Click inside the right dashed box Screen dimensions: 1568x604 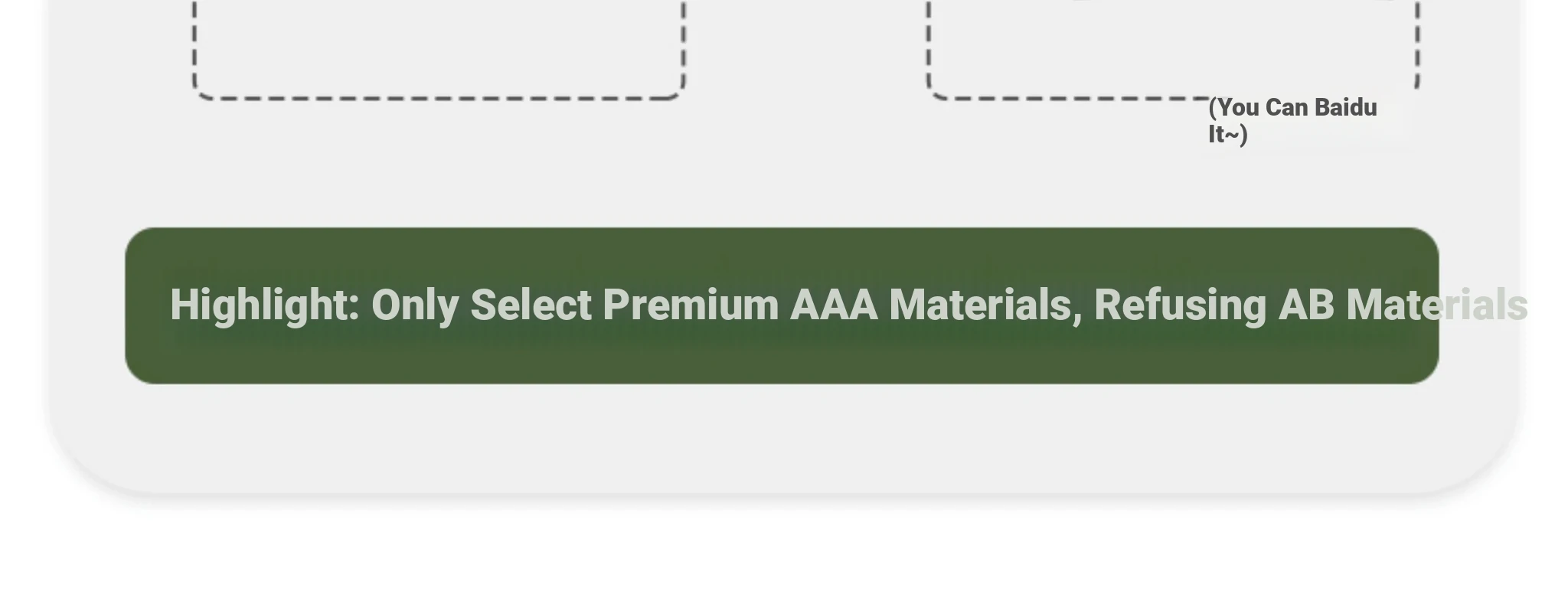1173,46
